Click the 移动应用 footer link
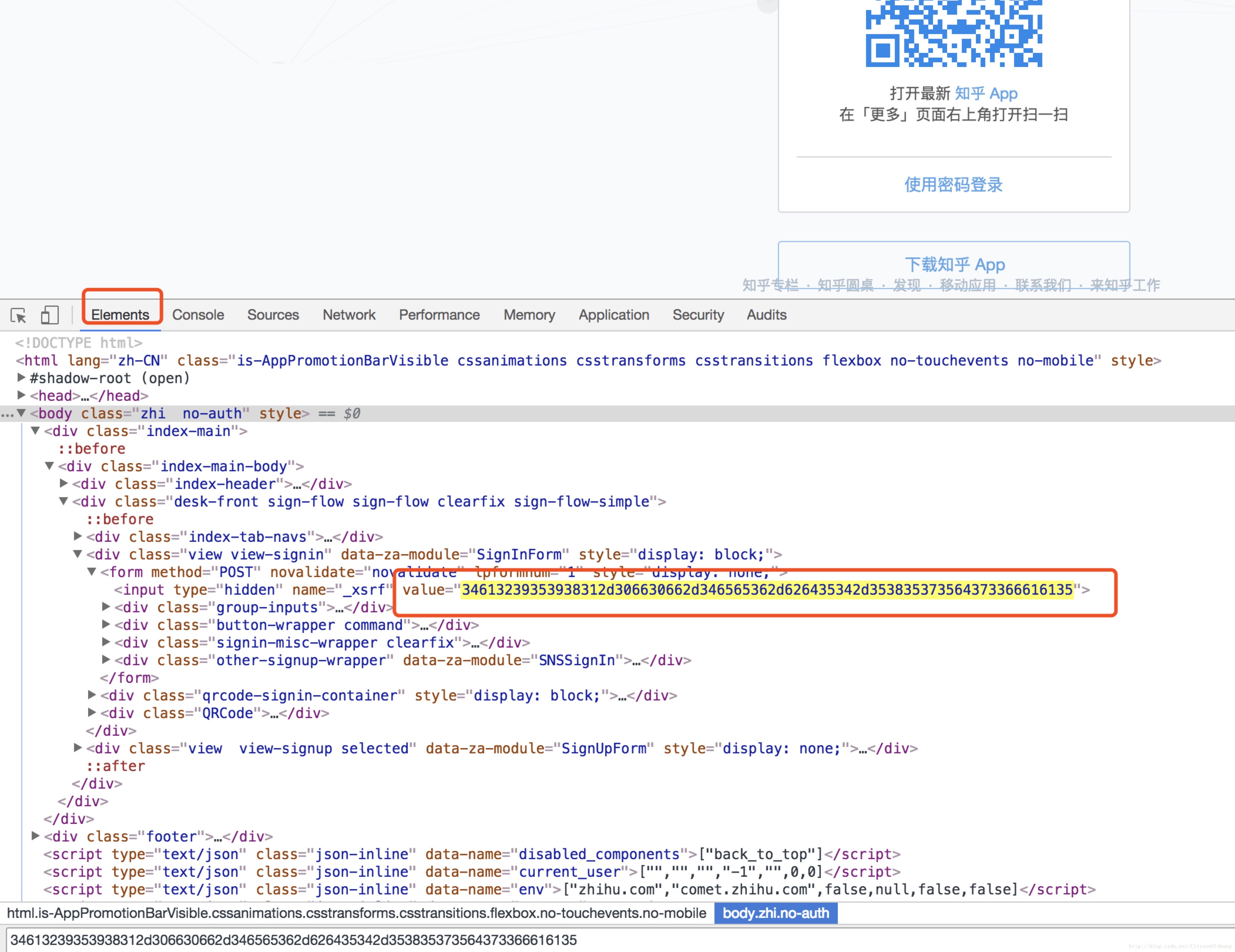This screenshot has width=1235, height=952. (x=968, y=285)
